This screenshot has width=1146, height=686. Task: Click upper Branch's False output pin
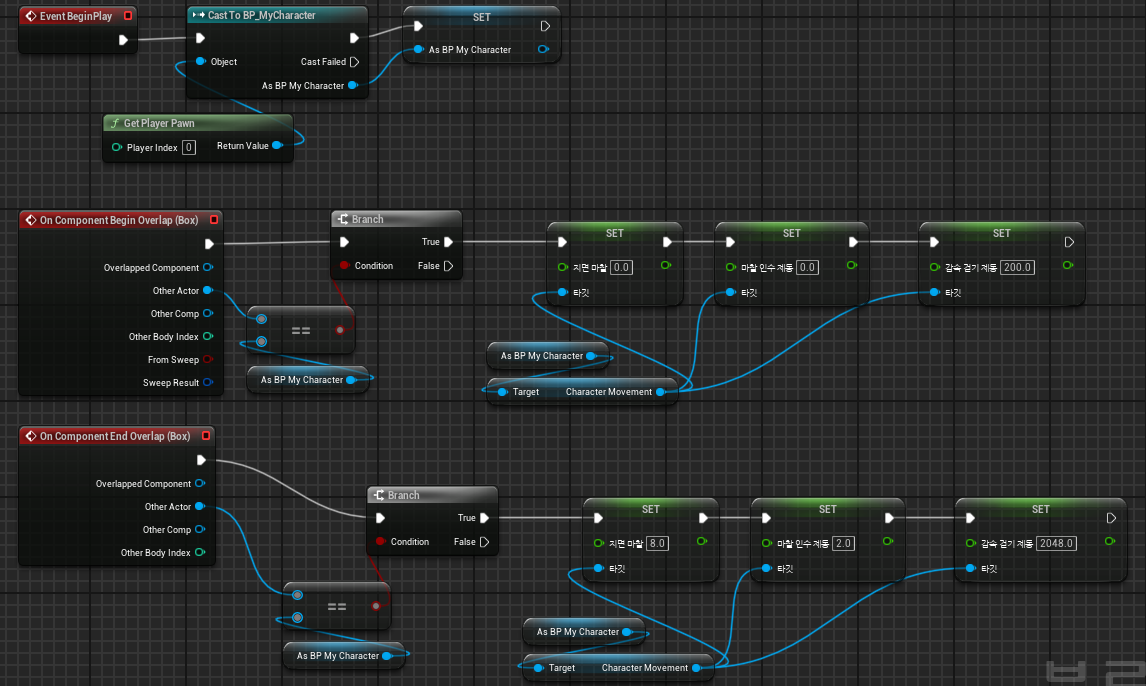[449, 266]
